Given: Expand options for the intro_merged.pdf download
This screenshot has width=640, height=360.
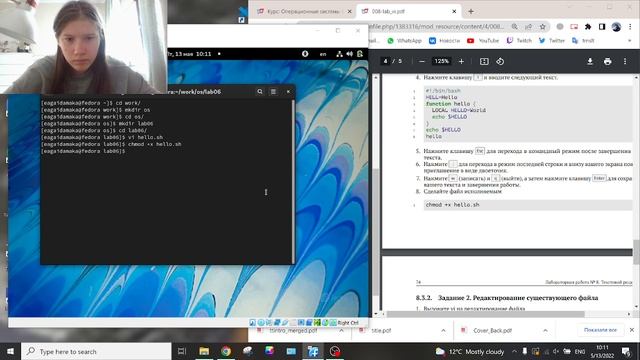Looking at the screenshot, I should point(342,330).
